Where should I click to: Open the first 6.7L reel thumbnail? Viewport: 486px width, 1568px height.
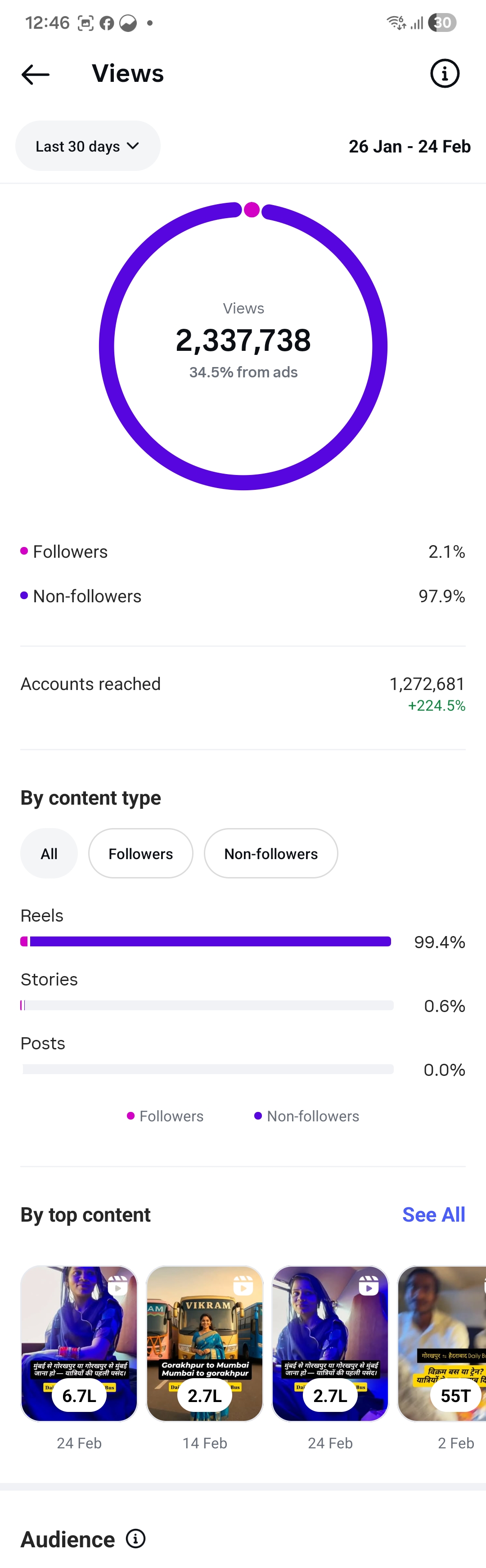[79, 1343]
